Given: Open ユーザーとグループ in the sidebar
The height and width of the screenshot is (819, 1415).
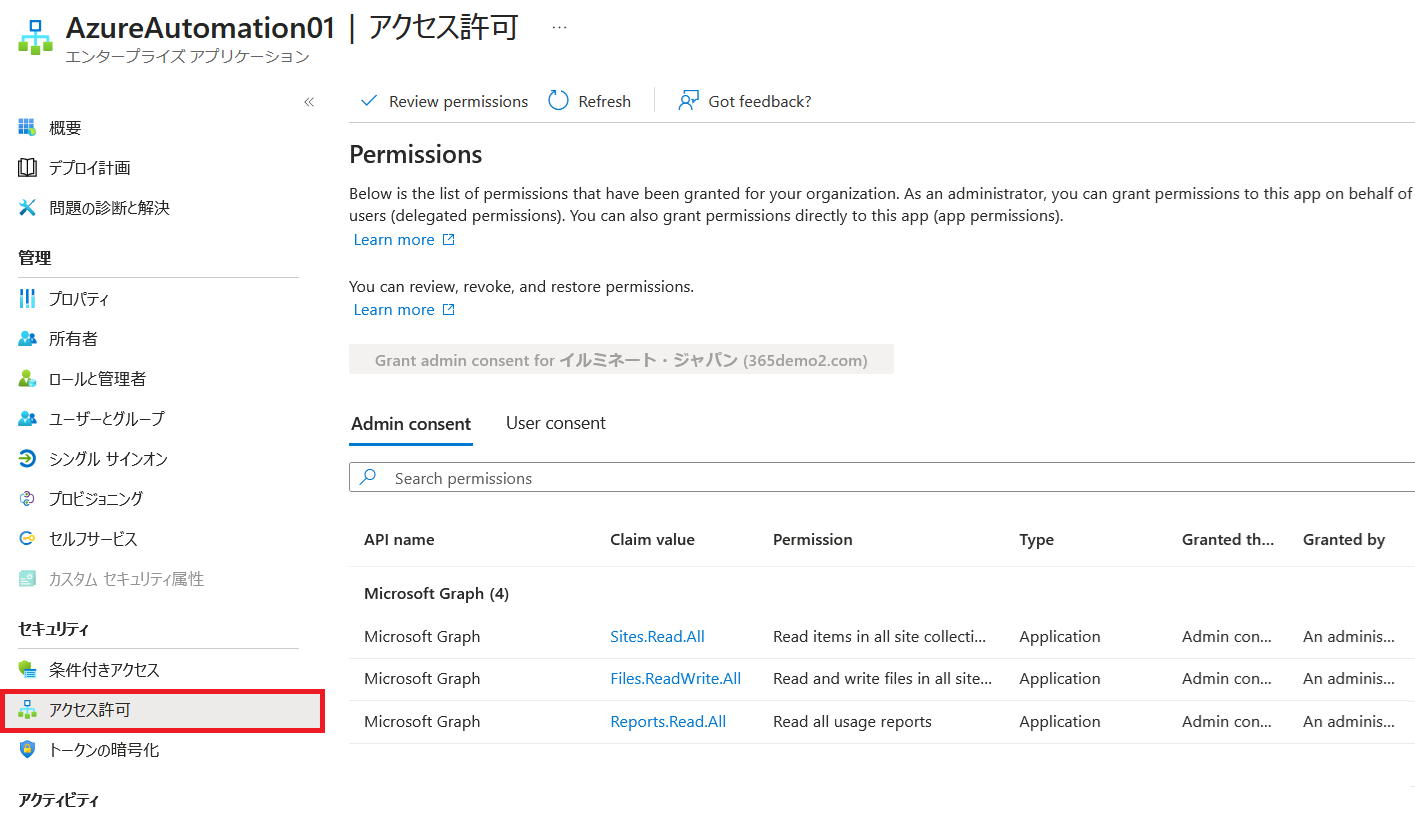Looking at the screenshot, I should 106,418.
